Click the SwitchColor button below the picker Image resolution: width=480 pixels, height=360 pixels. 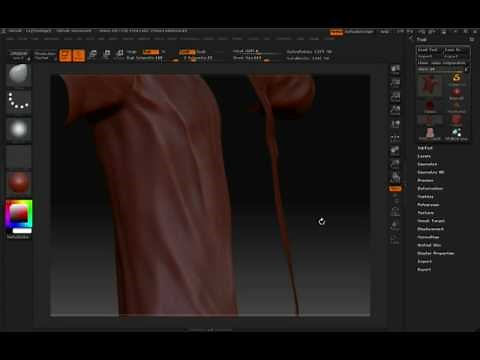(18, 237)
